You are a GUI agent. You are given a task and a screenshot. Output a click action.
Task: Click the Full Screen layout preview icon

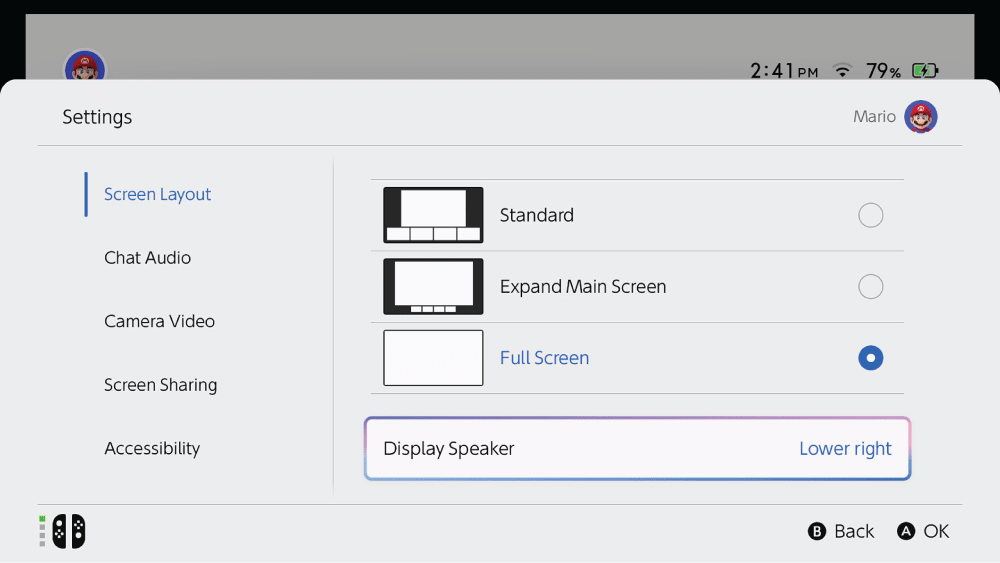click(433, 358)
